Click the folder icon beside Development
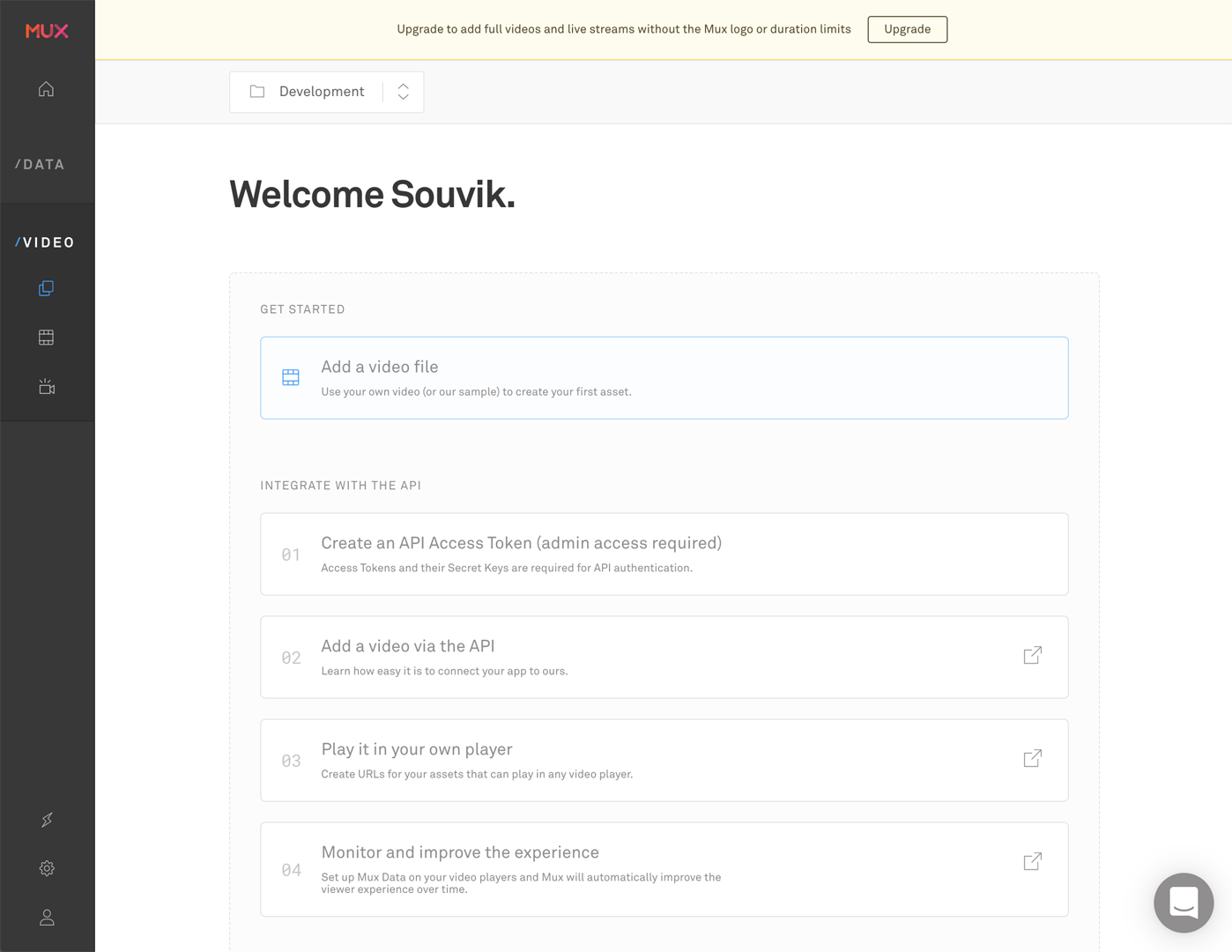Image resolution: width=1232 pixels, height=952 pixels. [257, 92]
